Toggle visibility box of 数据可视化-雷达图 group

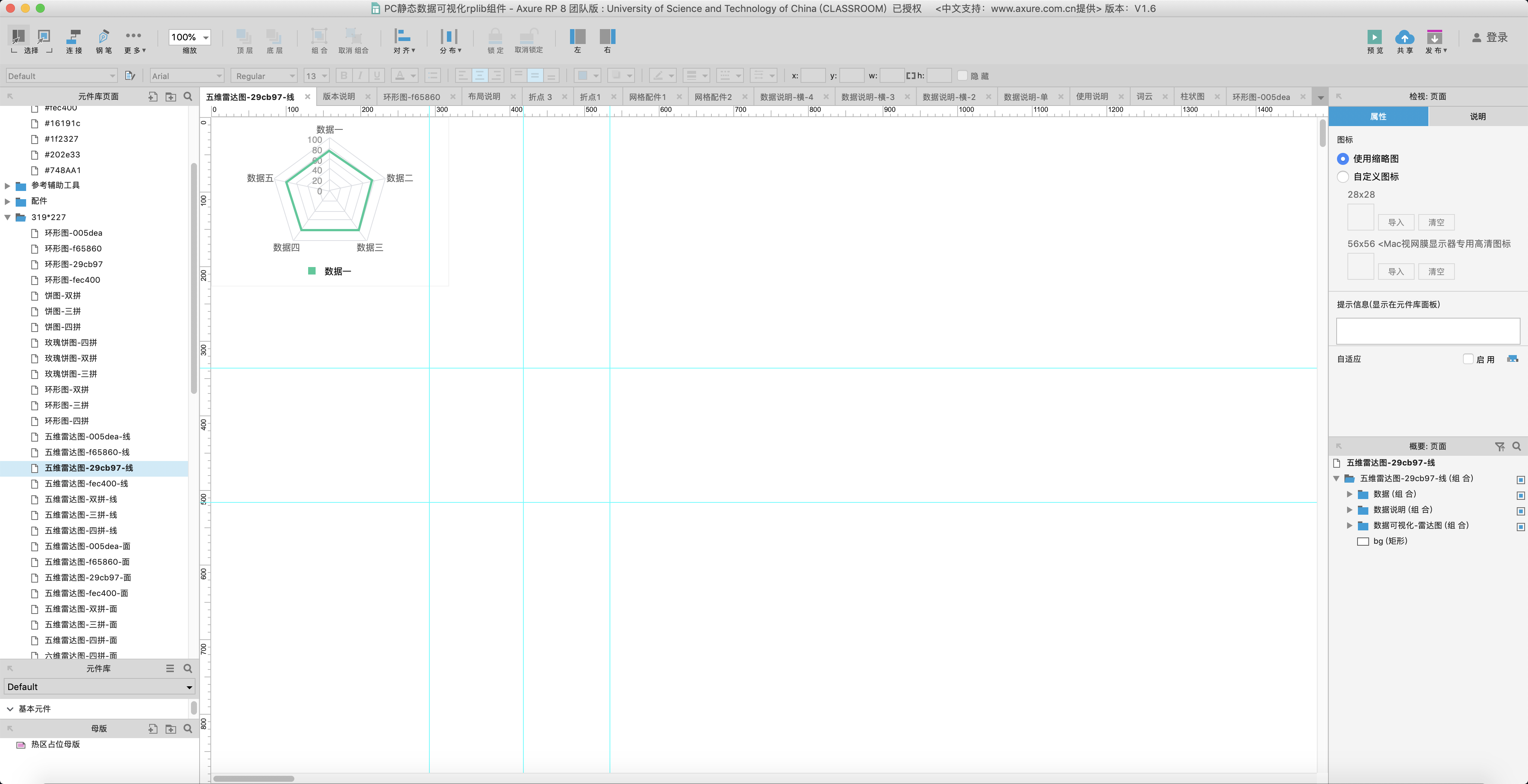(1520, 527)
